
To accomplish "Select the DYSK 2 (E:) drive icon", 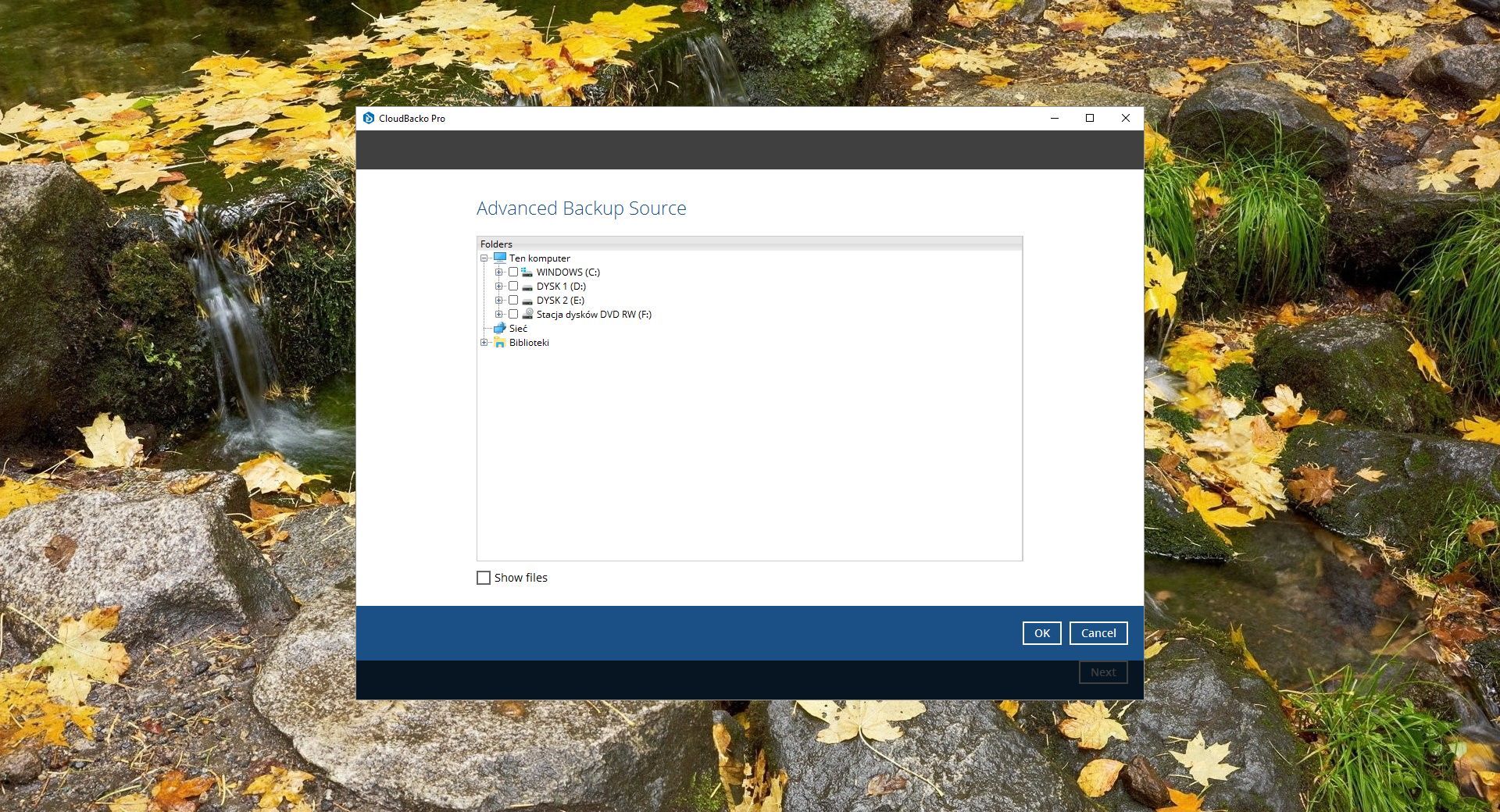I will (527, 301).
